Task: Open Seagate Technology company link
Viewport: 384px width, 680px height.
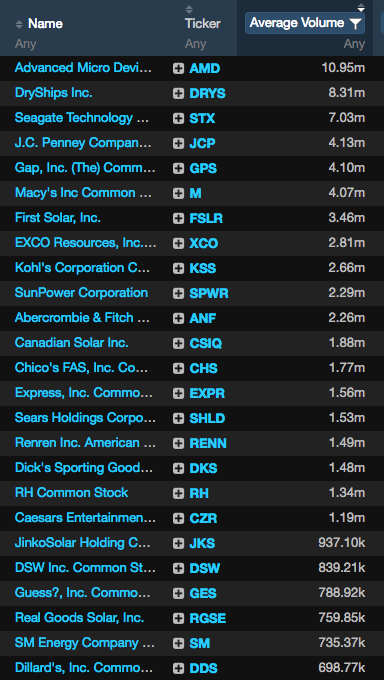Action: [x=82, y=118]
